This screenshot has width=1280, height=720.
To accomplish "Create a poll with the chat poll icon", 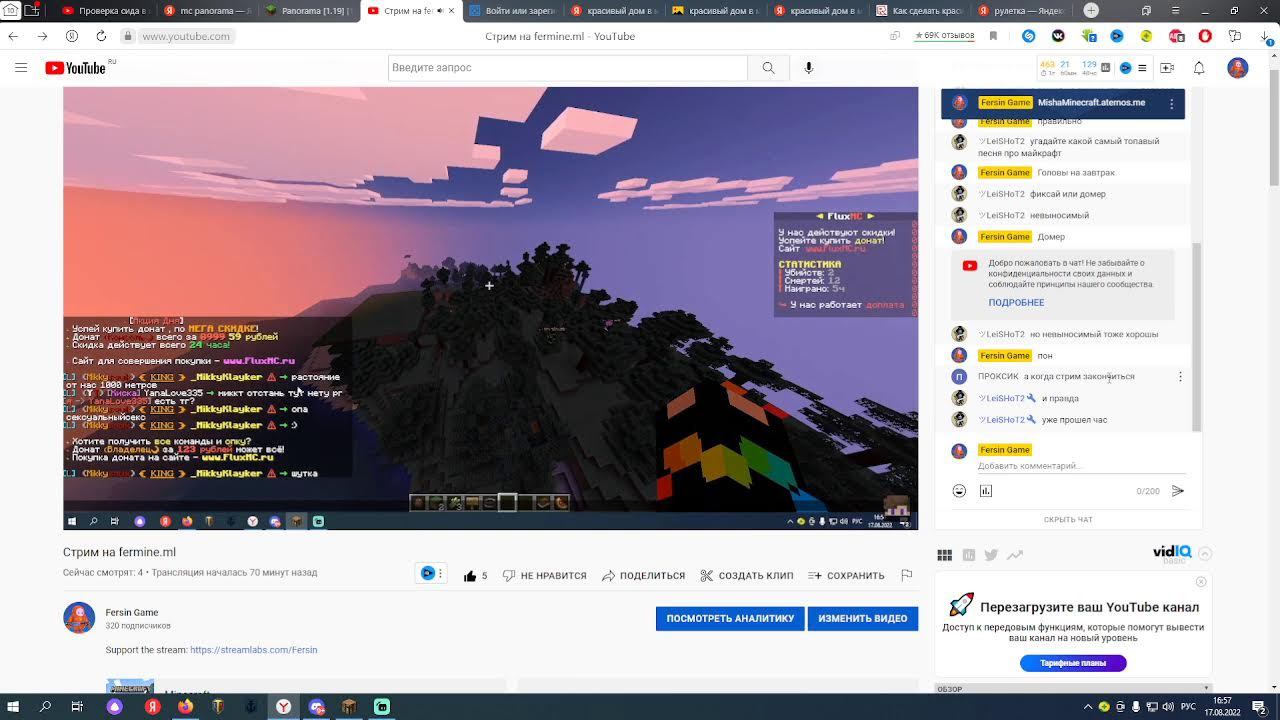I will 986,491.
